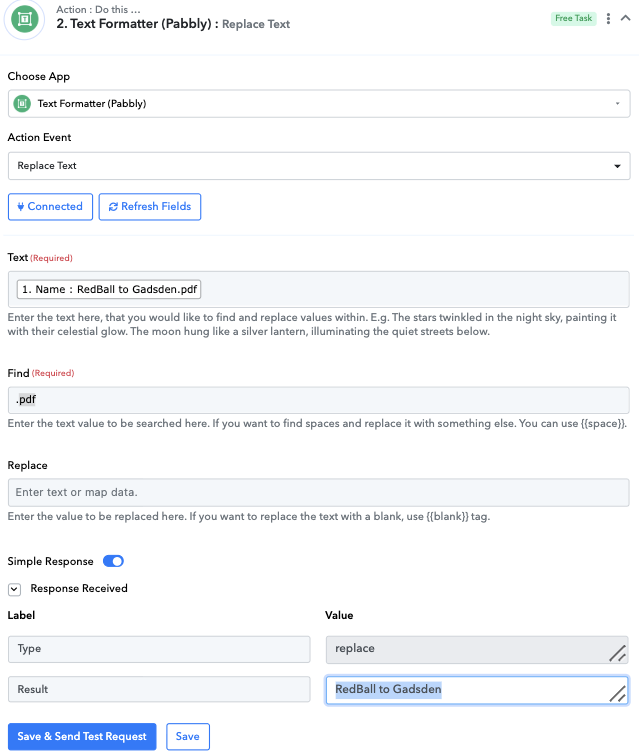Click the green Text Formatter step icon
This screenshot has height=756, width=639.
click(25, 19)
